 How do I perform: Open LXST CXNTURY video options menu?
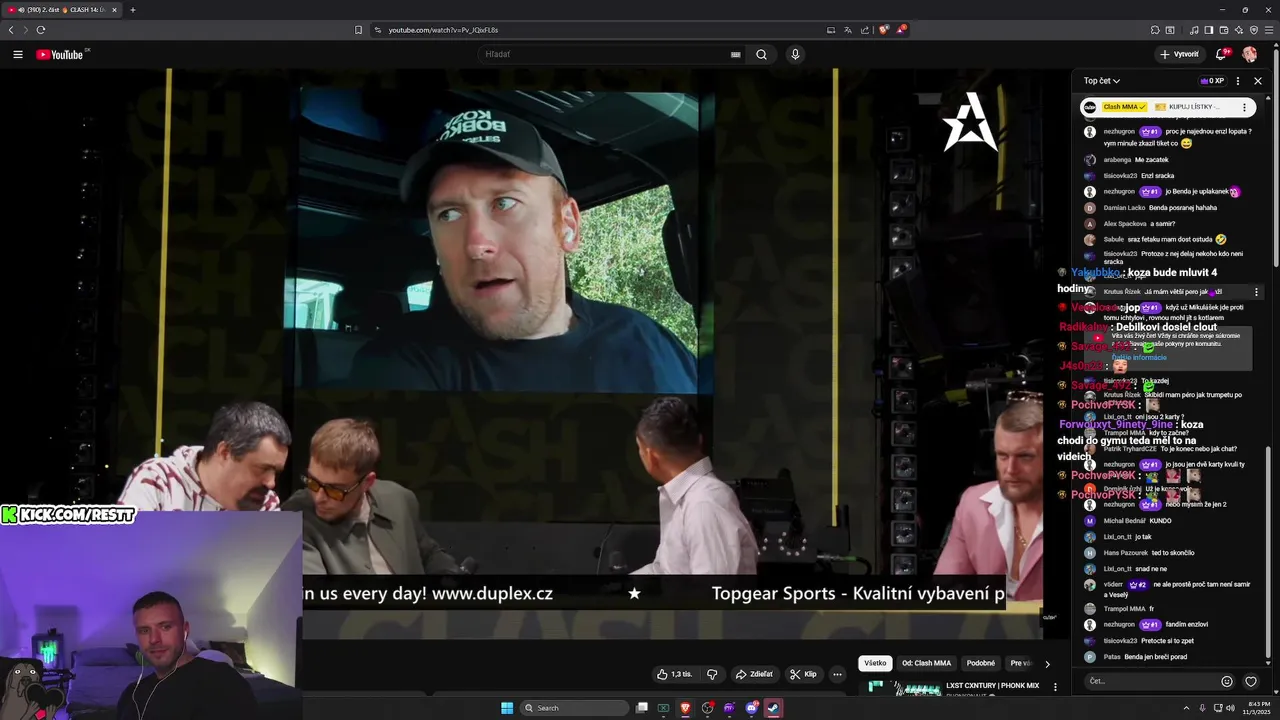(x=1055, y=687)
